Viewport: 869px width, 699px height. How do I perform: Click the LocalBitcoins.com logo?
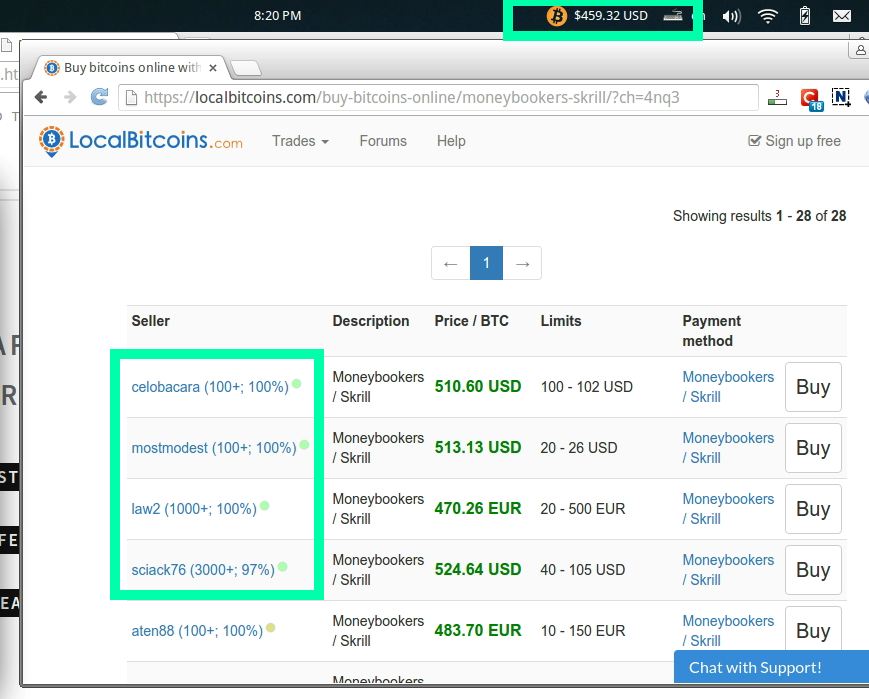tap(141, 141)
